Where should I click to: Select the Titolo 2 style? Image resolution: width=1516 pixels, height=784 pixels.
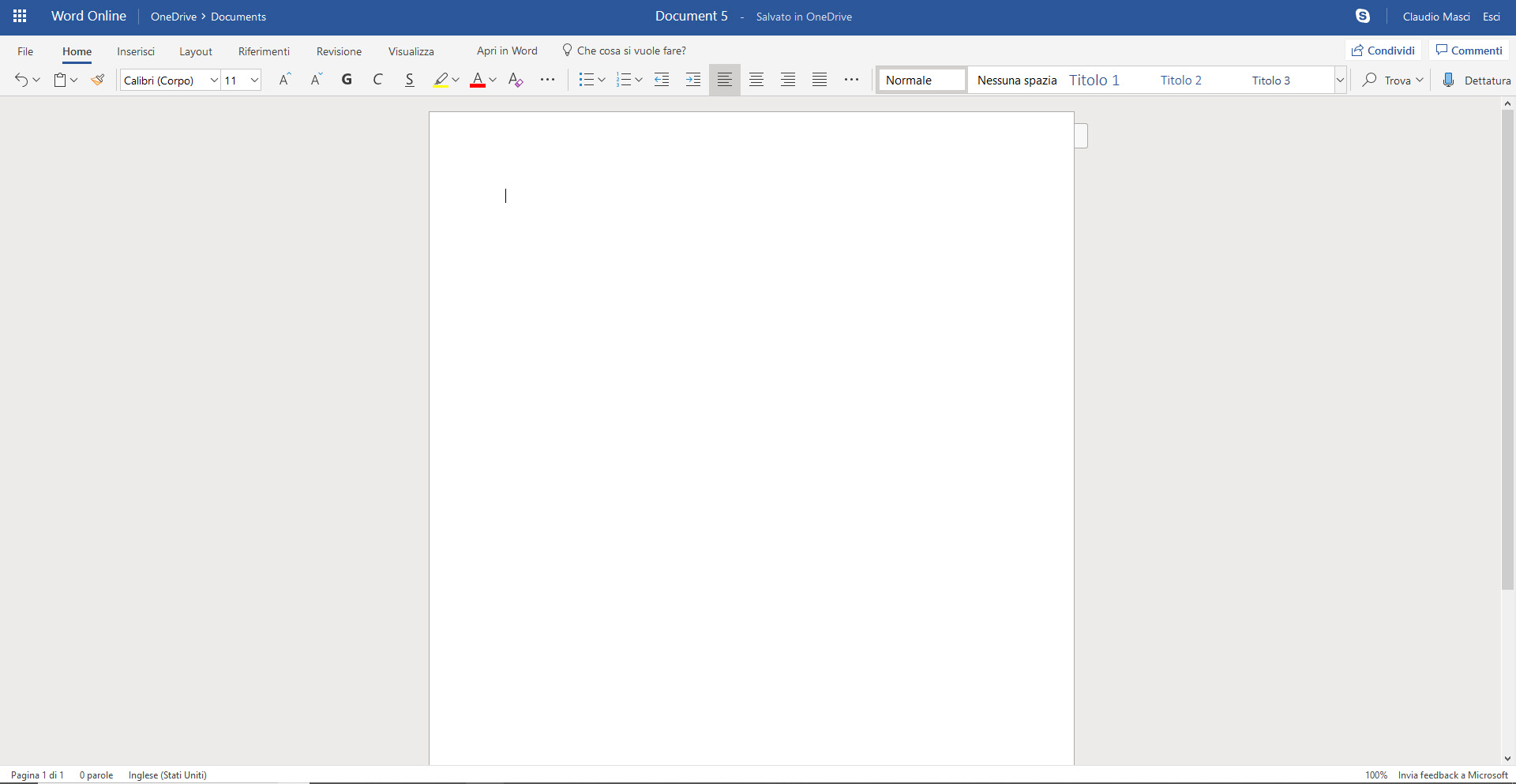pos(1180,80)
